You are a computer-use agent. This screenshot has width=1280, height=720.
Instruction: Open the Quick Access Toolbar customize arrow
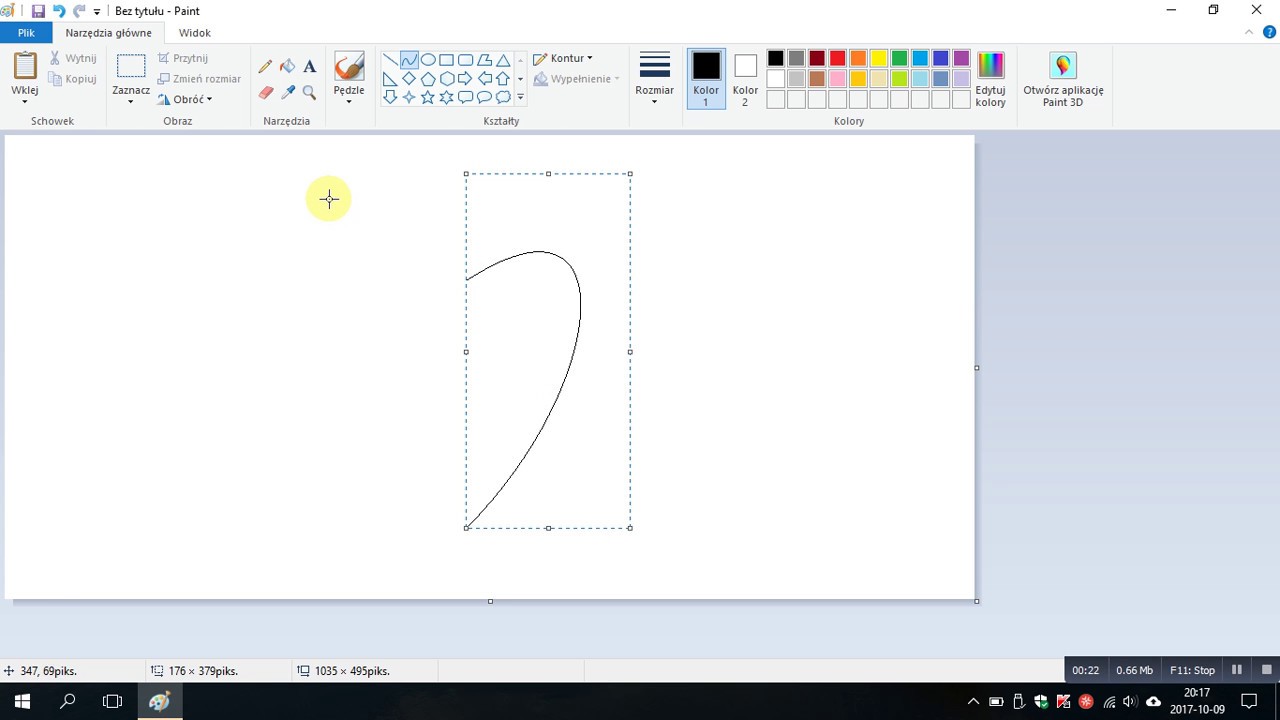pos(97,12)
